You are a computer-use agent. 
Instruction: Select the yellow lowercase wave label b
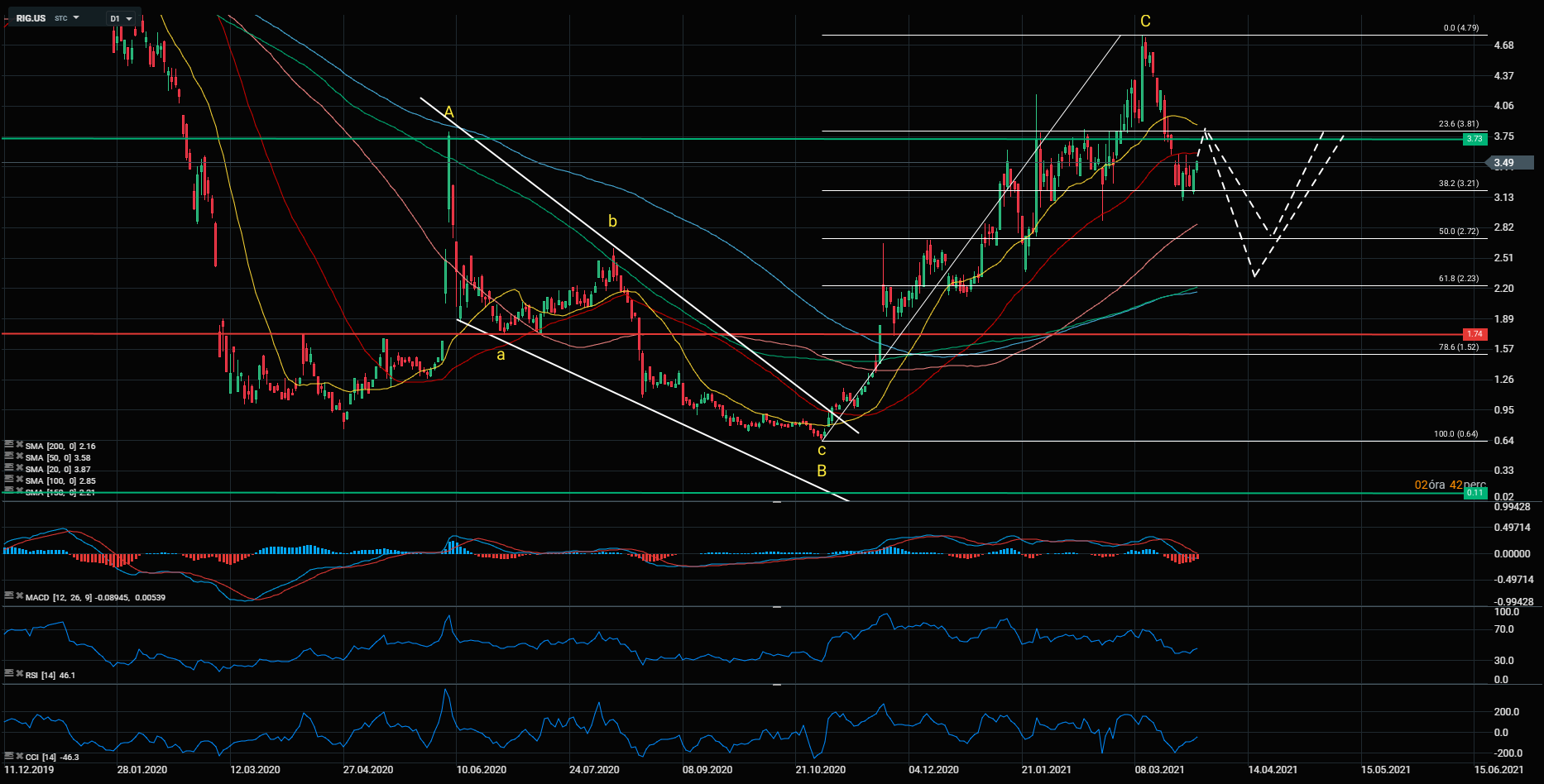(612, 221)
